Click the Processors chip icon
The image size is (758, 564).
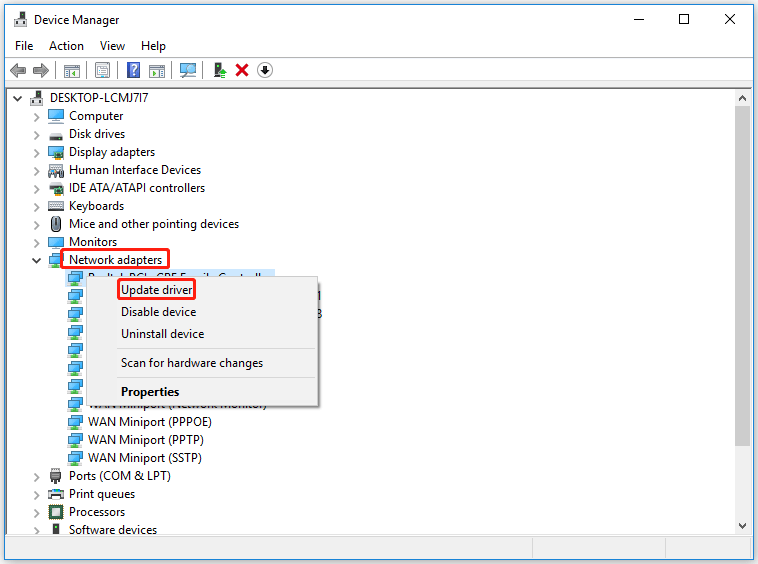56,512
